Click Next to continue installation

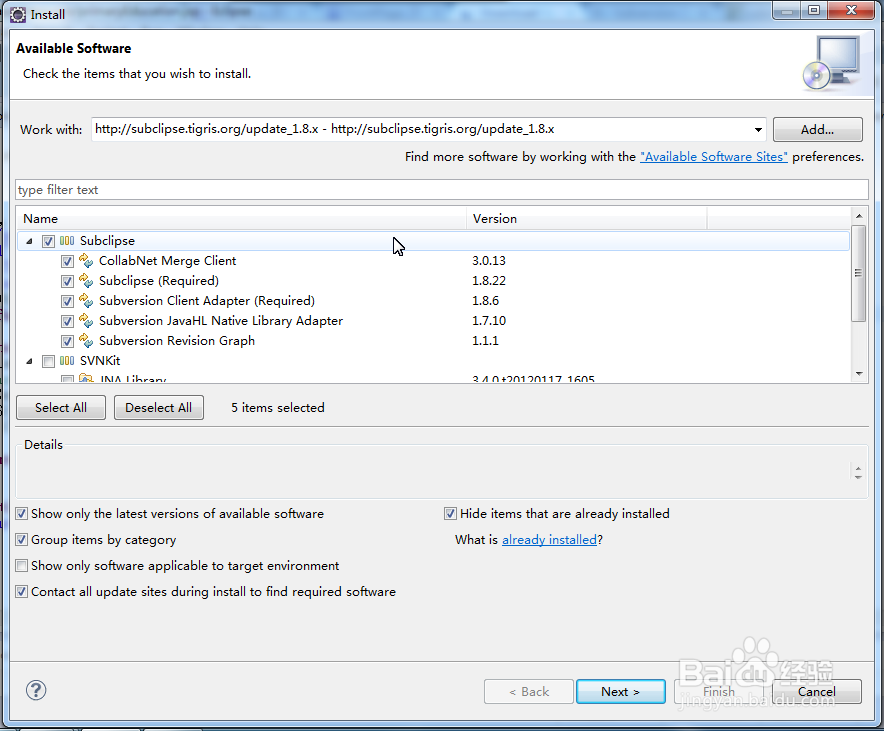click(621, 692)
